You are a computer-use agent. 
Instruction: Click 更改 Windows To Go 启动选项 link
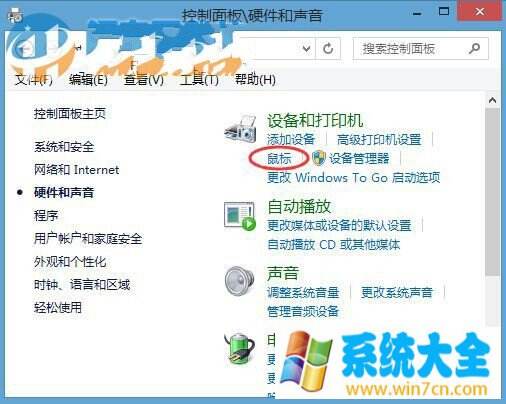tap(353, 177)
